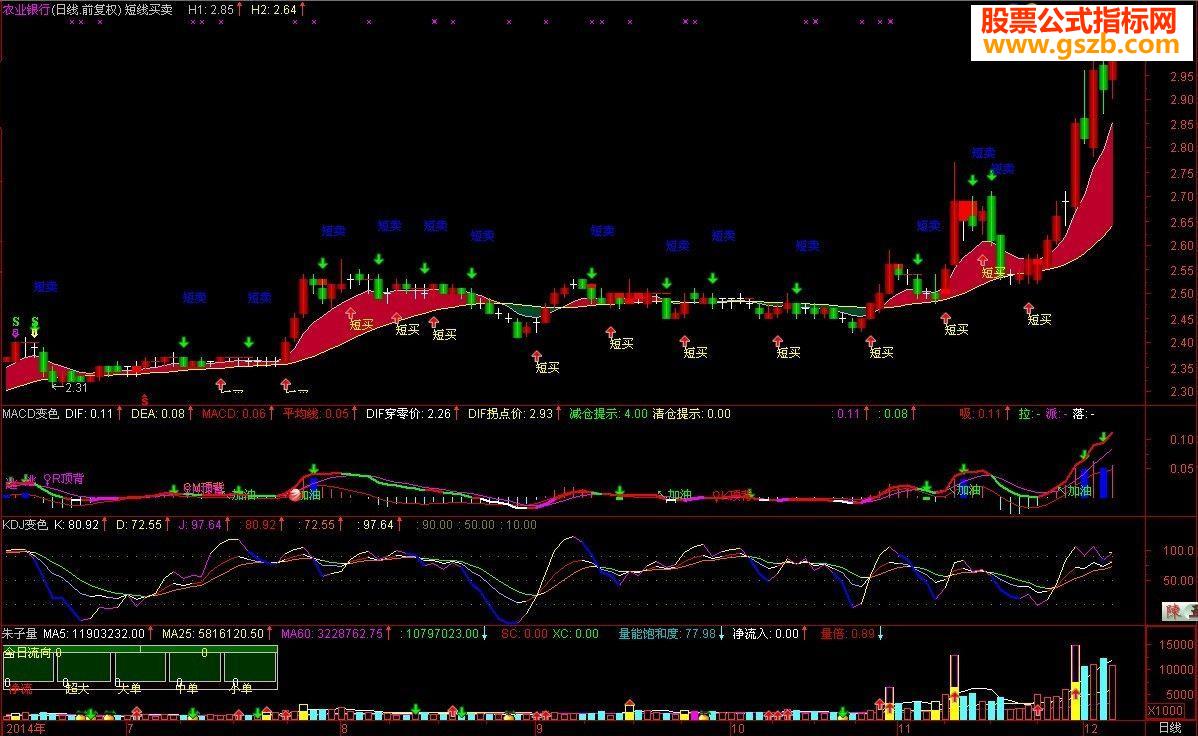Click the 清仓提示: 0.00 value
The height and width of the screenshot is (736, 1198).
coord(691,413)
